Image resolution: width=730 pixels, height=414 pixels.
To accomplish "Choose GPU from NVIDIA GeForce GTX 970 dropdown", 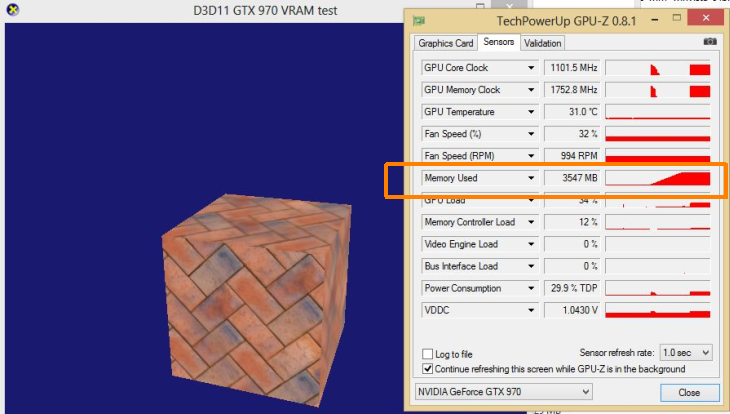I will tap(504, 392).
